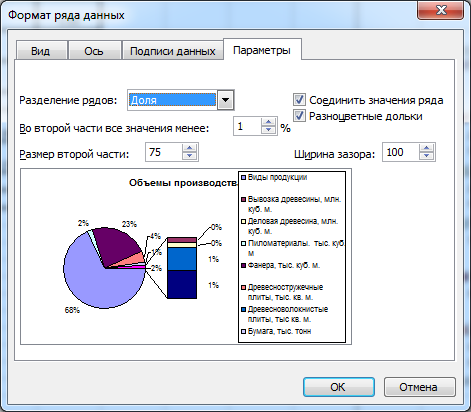The width and height of the screenshot is (471, 412).
Task: Increase the values-less-than percent spinner
Action: [x=269, y=122]
